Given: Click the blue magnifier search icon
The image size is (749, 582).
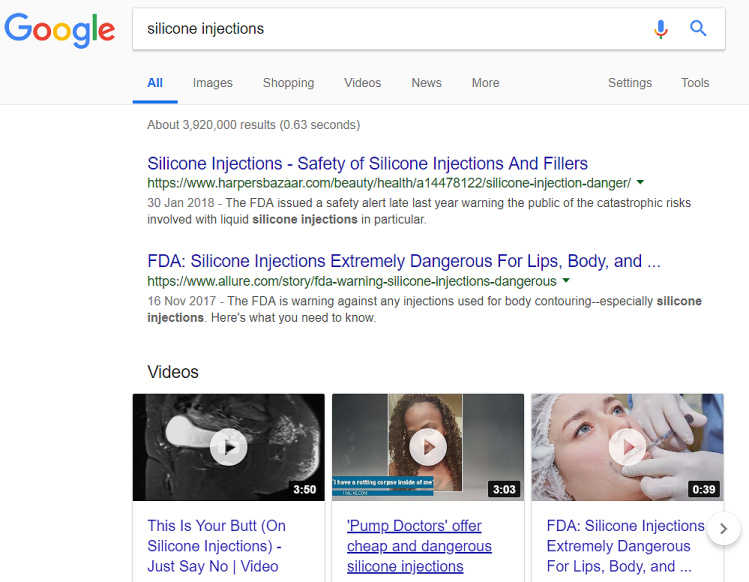Looking at the screenshot, I should [698, 29].
